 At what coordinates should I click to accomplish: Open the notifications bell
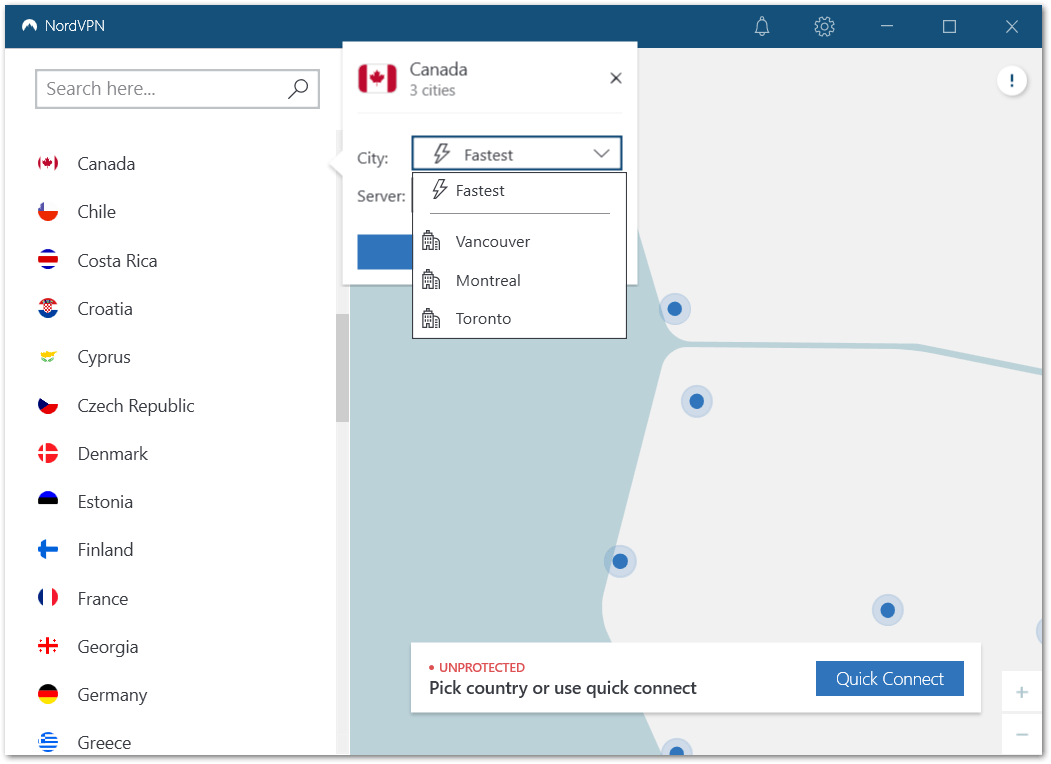(x=761, y=26)
